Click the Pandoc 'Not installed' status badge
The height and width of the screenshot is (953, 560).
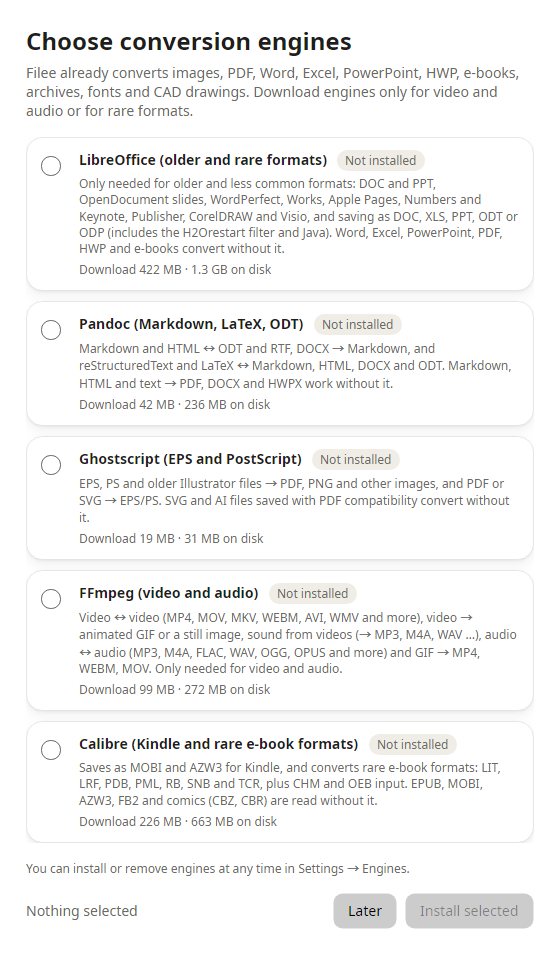point(358,325)
